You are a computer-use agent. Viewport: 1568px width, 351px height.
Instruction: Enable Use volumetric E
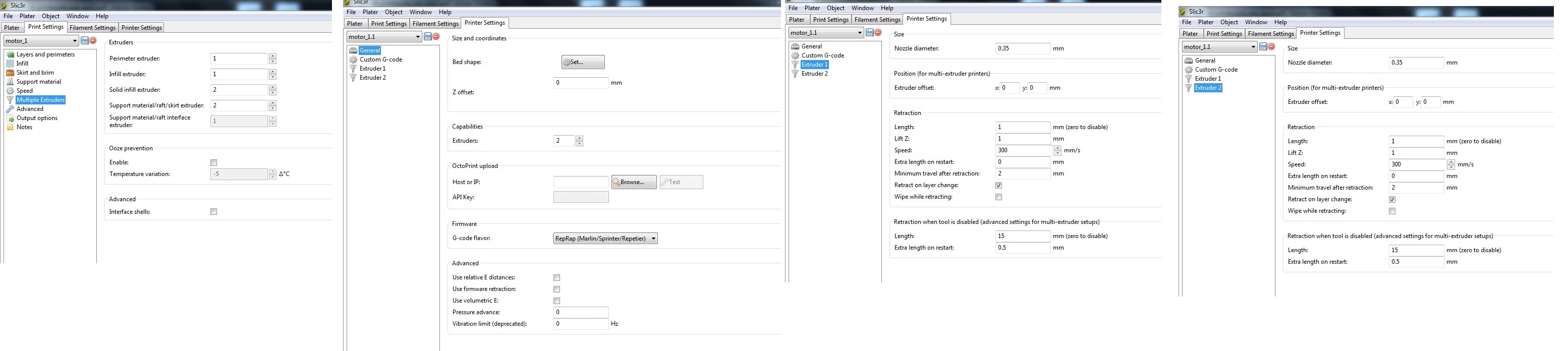[x=556, y=301]
